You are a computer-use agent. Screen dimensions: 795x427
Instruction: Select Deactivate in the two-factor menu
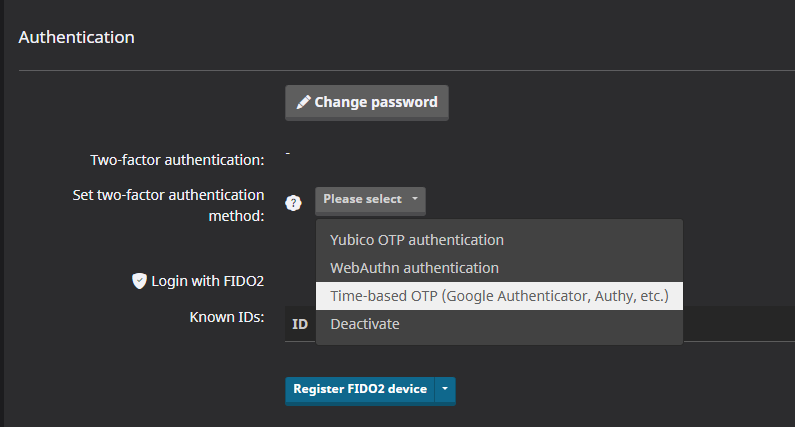coord(364,324)
